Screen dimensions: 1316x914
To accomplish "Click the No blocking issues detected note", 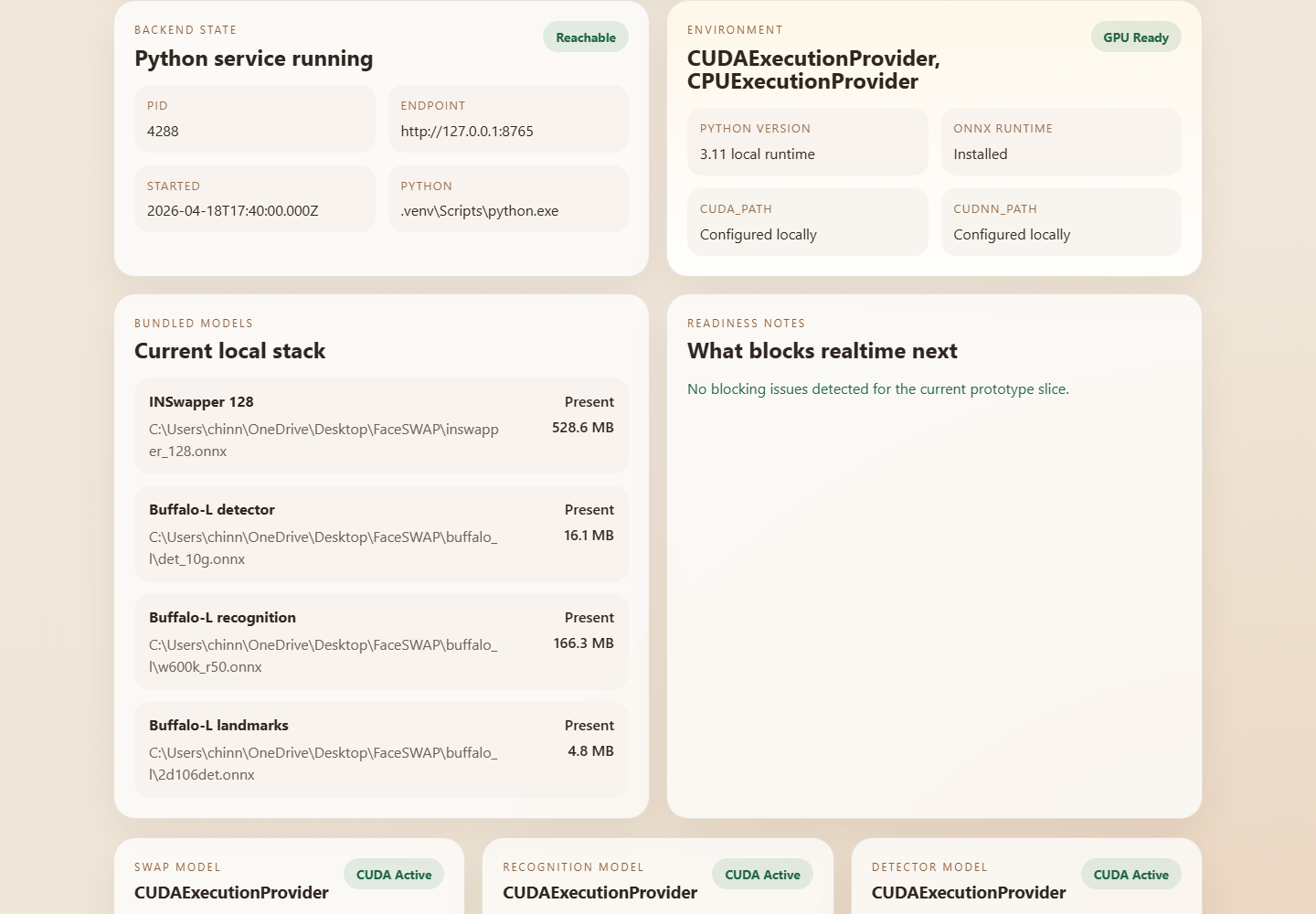I will [x=878, y=389].
